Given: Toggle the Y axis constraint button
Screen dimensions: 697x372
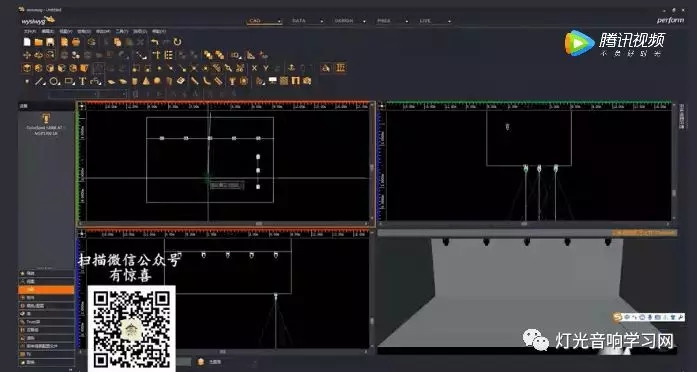Looking at the screenshot, I should (x=266, y=68).
